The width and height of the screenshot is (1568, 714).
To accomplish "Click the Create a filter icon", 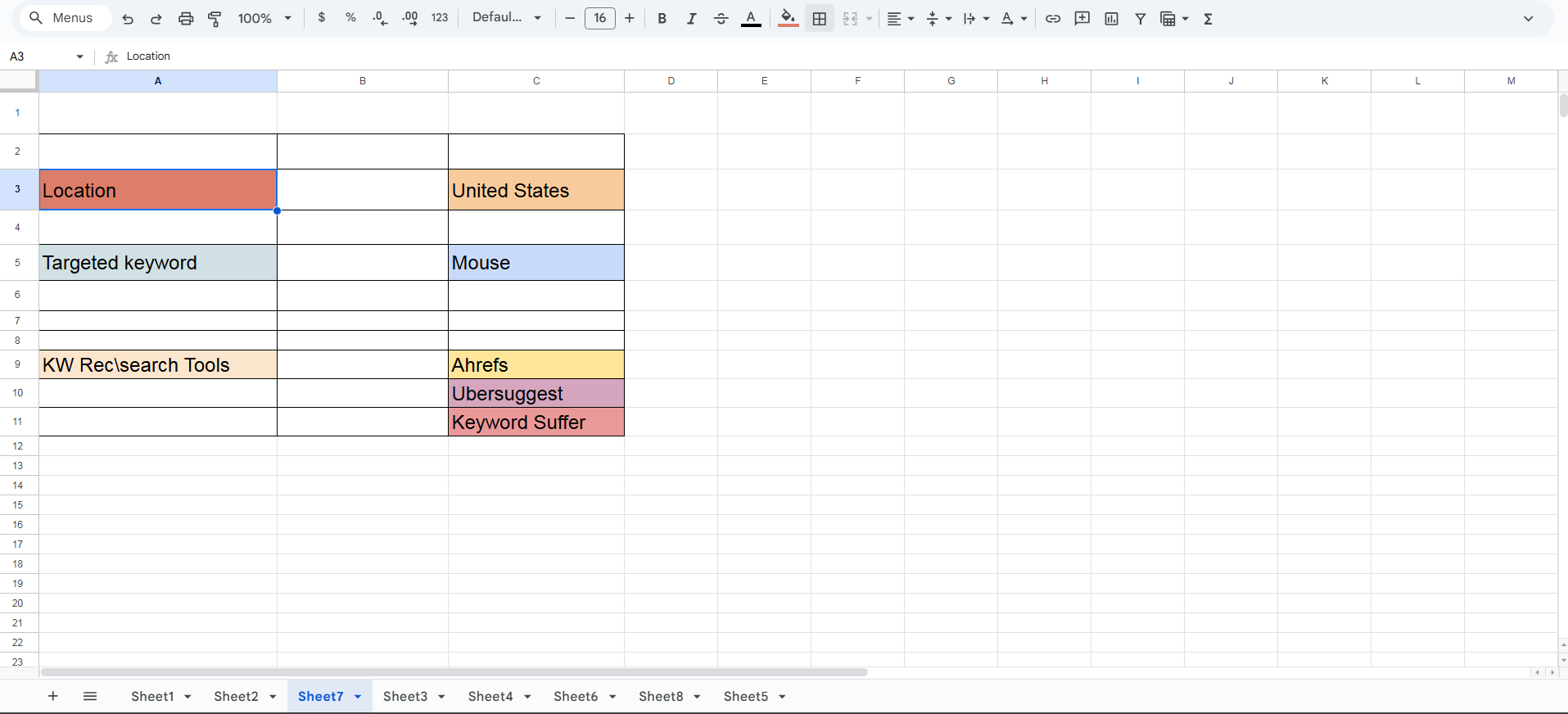I will [x=1140, y=18].
